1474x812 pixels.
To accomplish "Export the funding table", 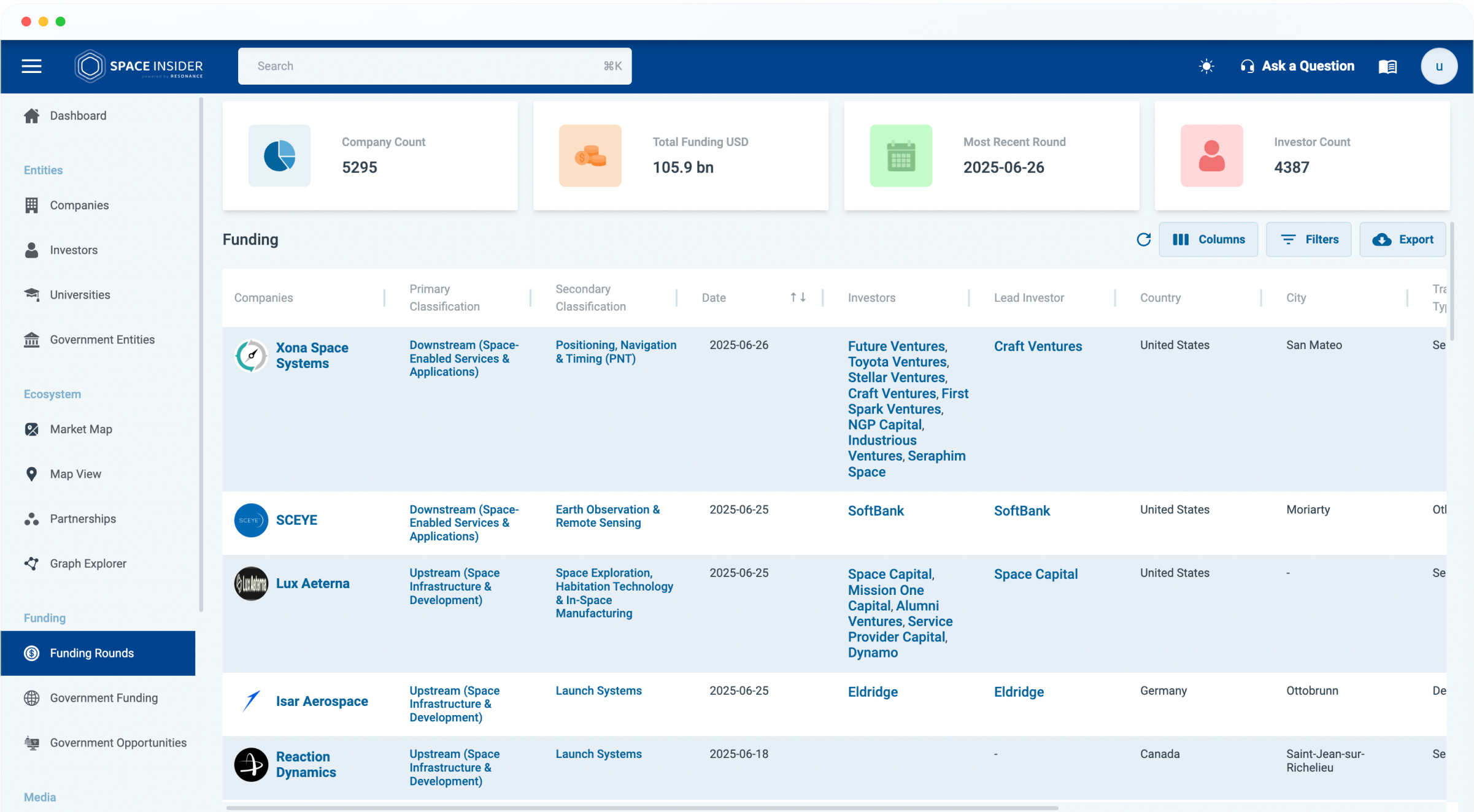I will [x=1403, y=240].
